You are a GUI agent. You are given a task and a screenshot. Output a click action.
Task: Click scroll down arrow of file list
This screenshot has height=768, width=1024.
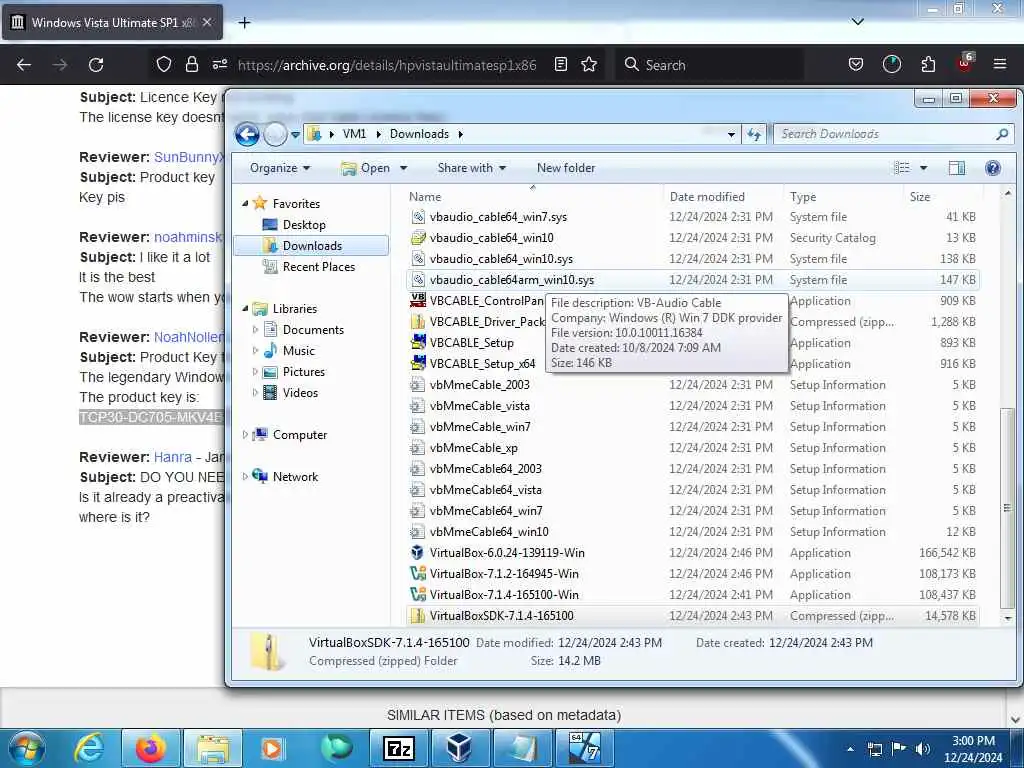coord(1008,618)
